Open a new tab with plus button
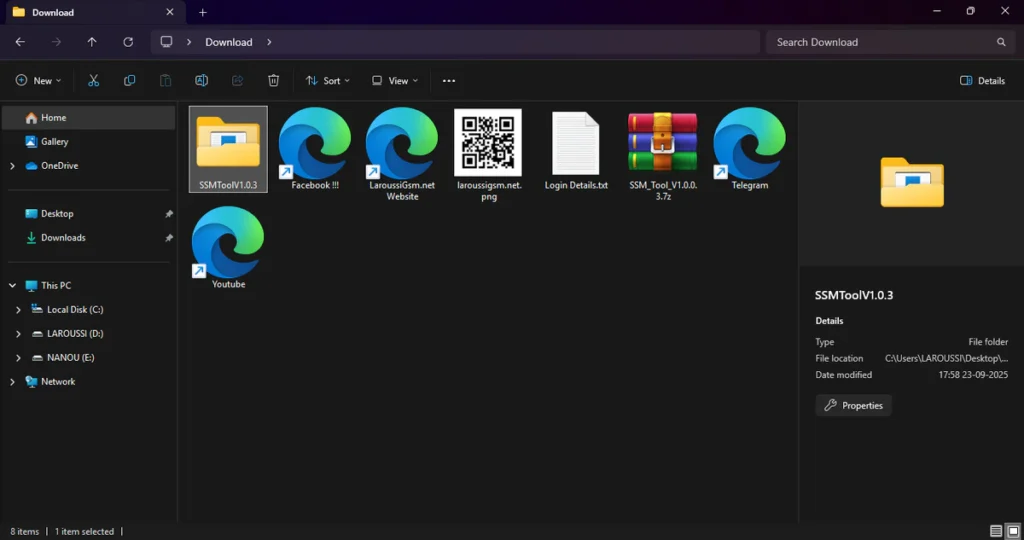Image resolution: width=1024 pixels, height=540 pixels. pos(203,12)
